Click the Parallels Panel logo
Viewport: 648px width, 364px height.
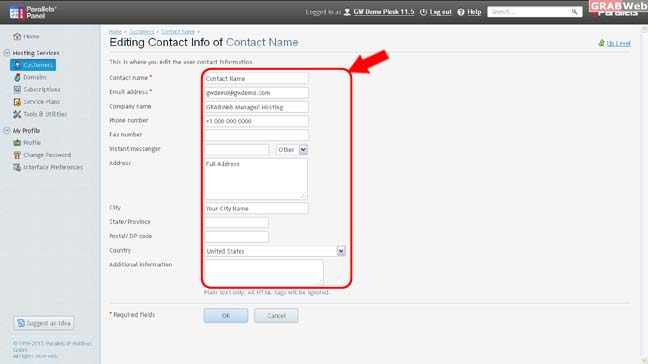[x=33, y=12]
